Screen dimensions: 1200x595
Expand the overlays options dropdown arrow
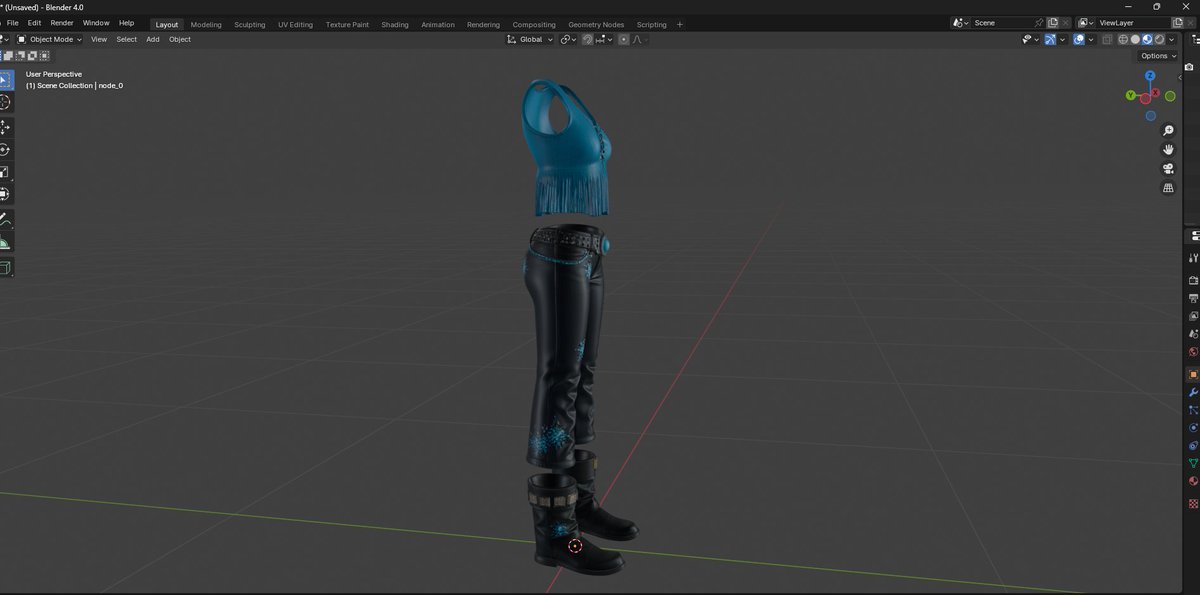[1092, 39]
